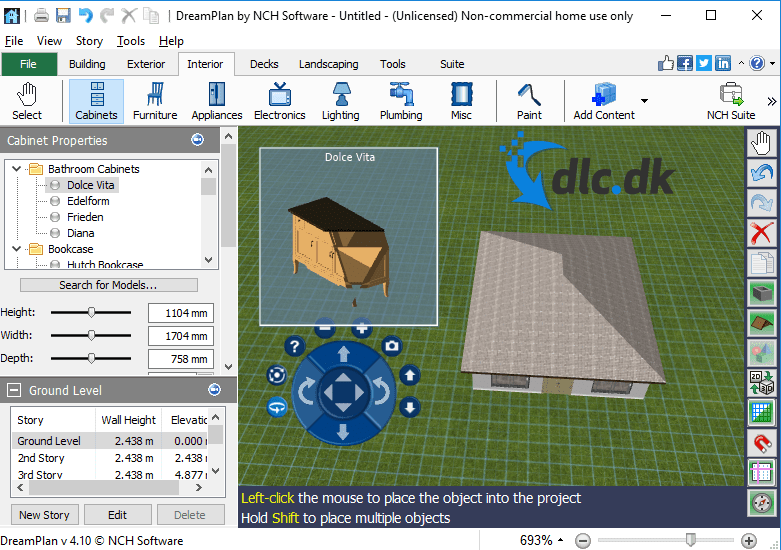This screenshot has width=781, height=550.
Task: Switch to the Exterior tab
Action: (145, 64)
